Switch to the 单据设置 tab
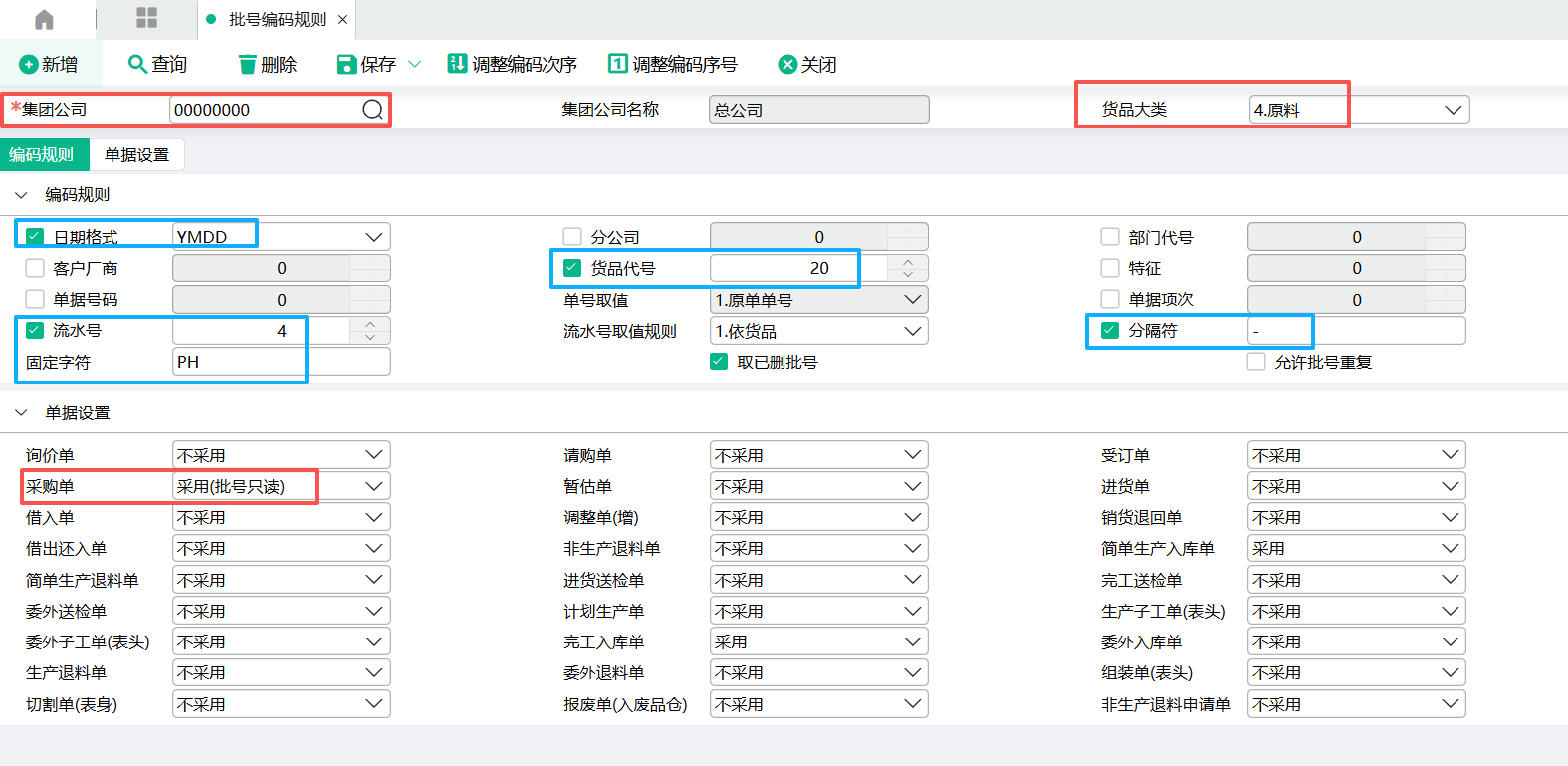 tap(136, 155)
